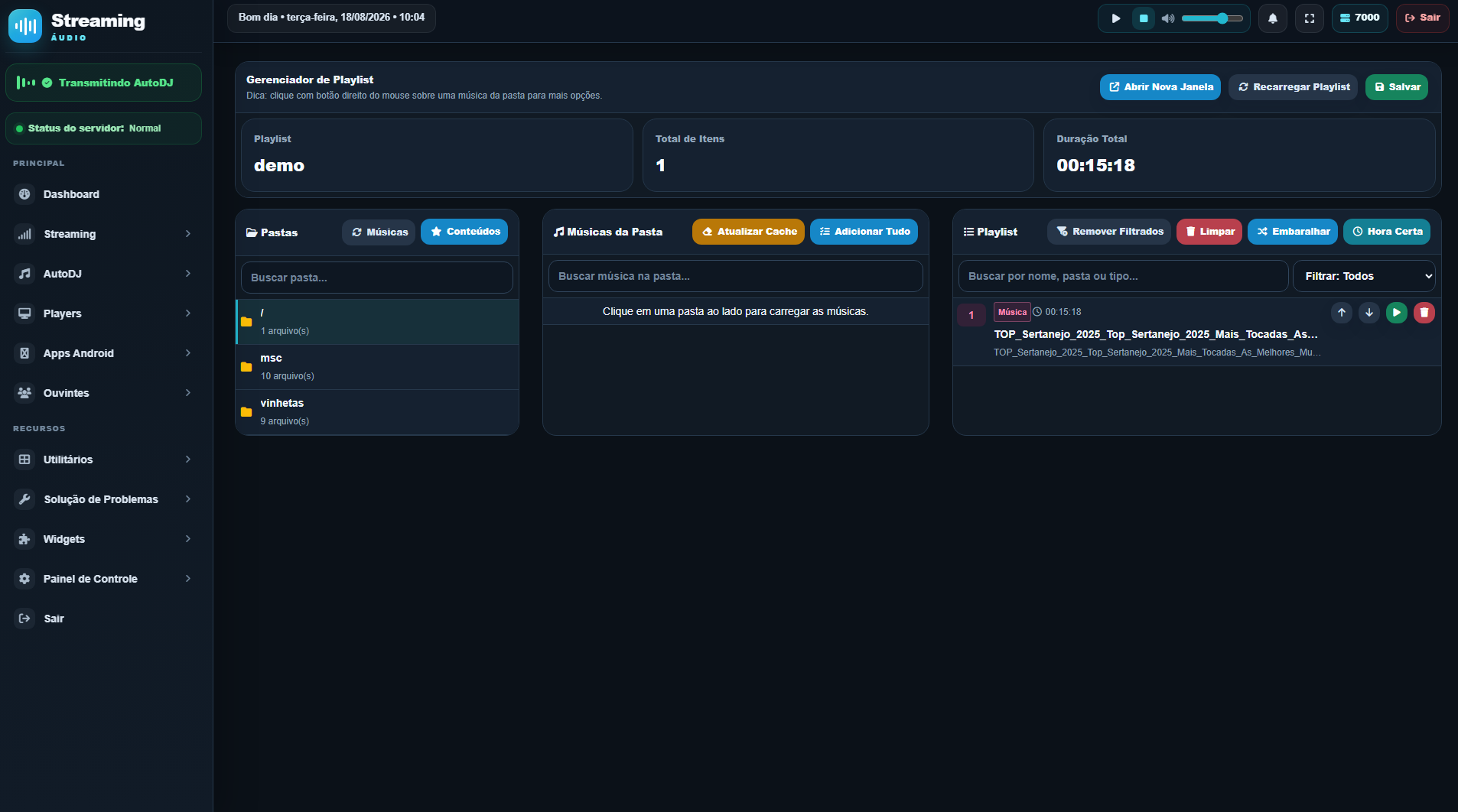Expand the AutoDJ menu chevron

point(187,274)
